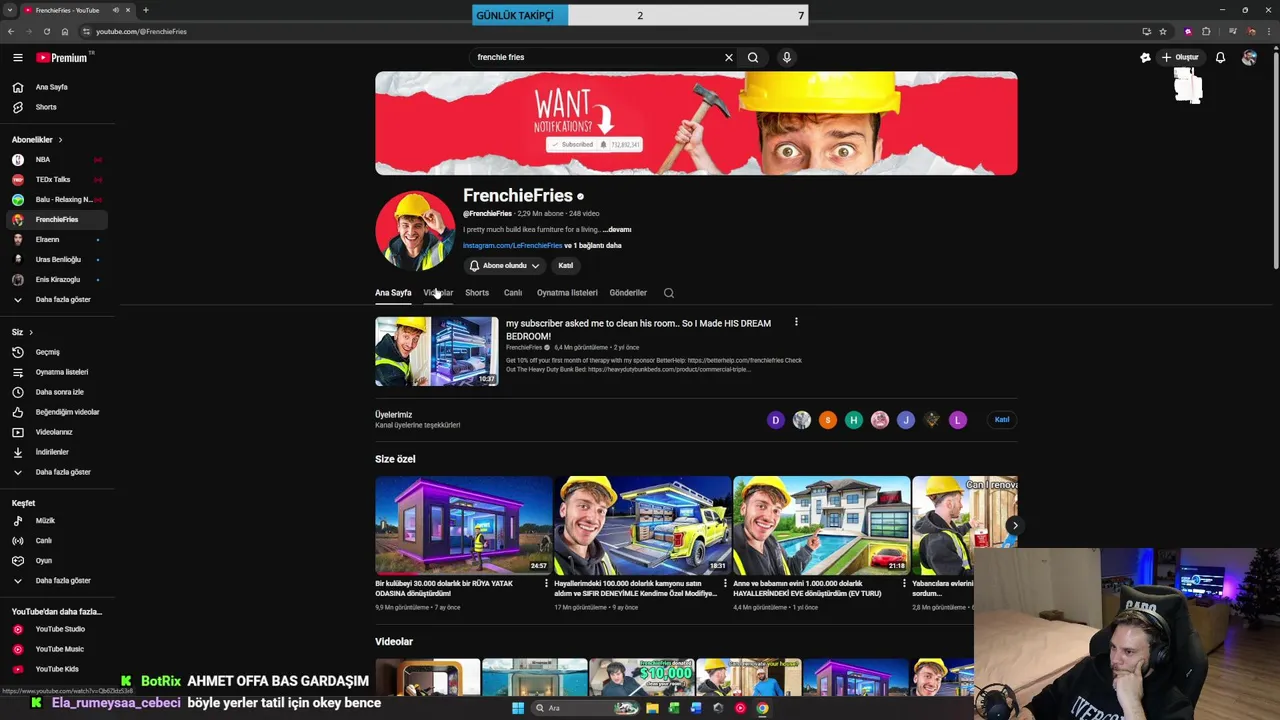Select FrenchieFries in the subscriptions list
1280x720 pixels.
point(55,219)
